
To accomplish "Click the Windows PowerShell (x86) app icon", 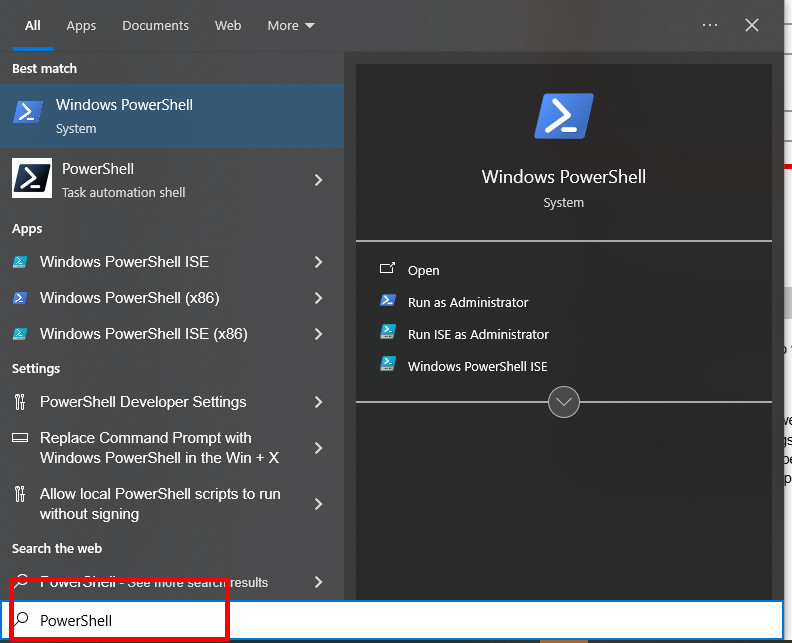I will pos(20,298).
